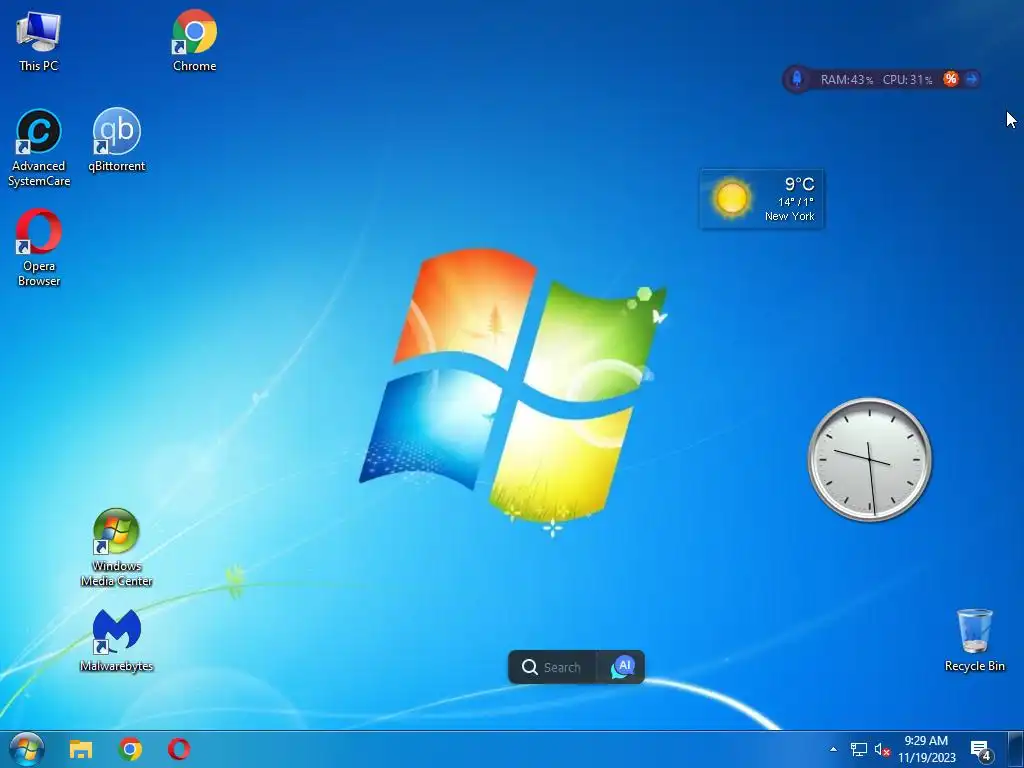1024x768 pixels.
Task: Click the Show desktop strip
Action: coord(1016,749)
